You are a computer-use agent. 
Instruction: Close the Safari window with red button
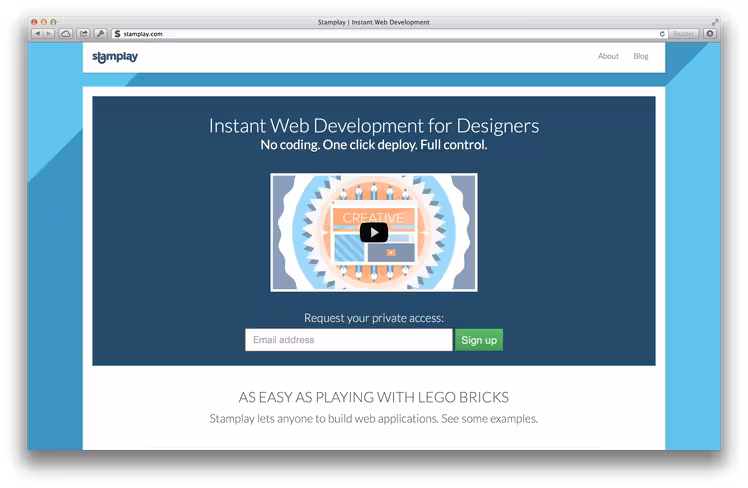pyautogui.click(x=34, y=22)
